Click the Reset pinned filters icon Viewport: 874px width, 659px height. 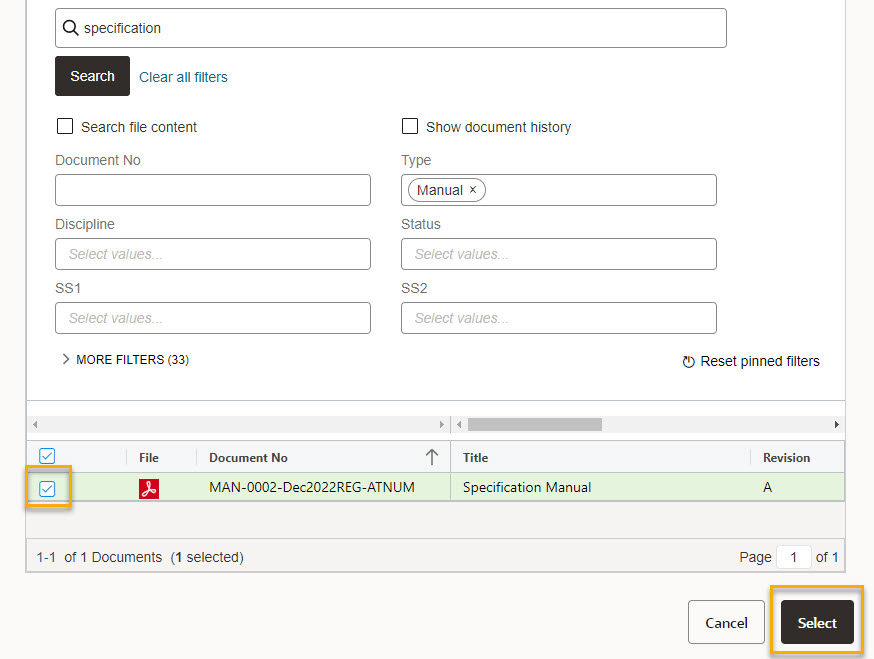point(688,362)
